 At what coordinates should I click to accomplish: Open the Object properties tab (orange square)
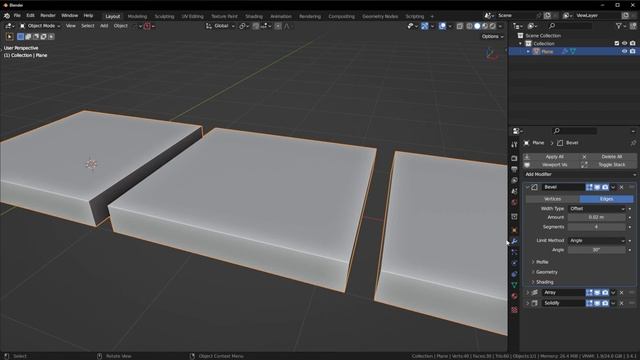(x=514, y=230)
